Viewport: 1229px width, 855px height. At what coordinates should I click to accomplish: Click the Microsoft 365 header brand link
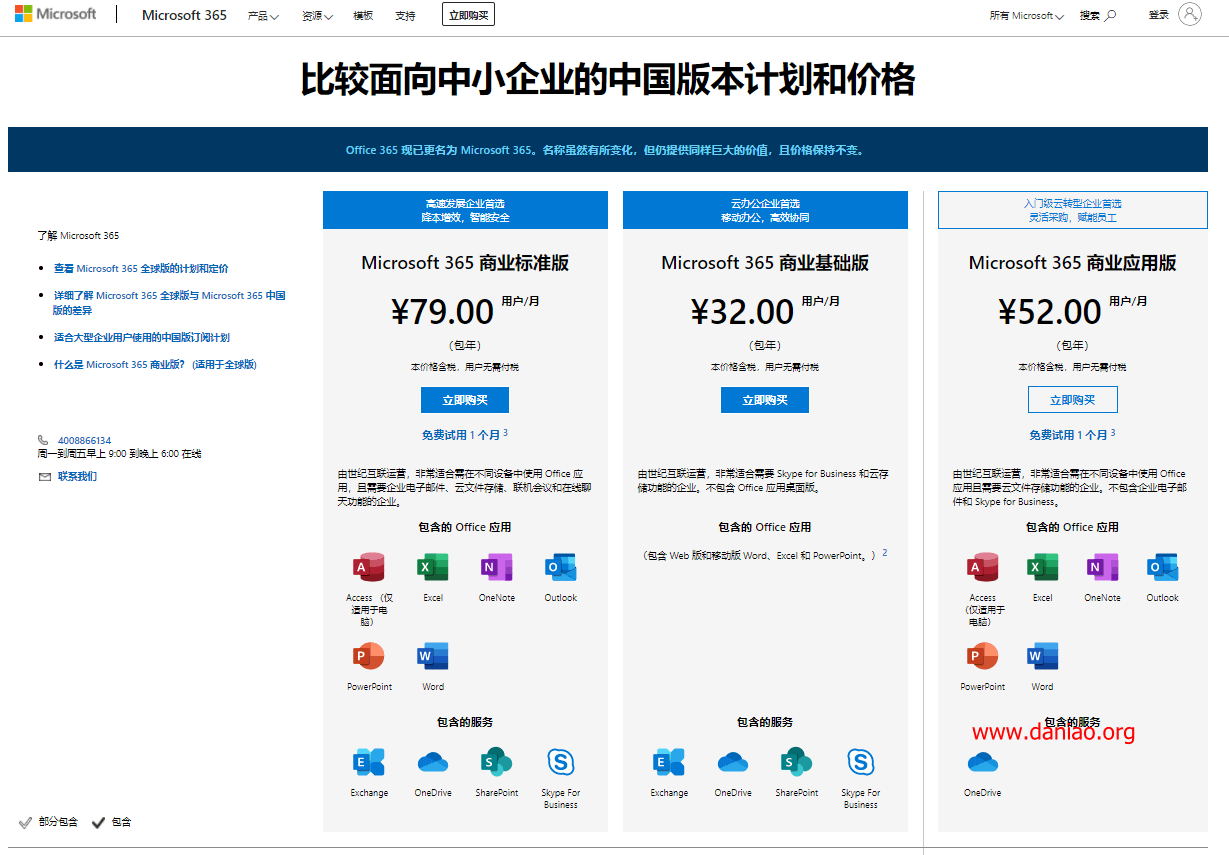[x=184, y=15]
